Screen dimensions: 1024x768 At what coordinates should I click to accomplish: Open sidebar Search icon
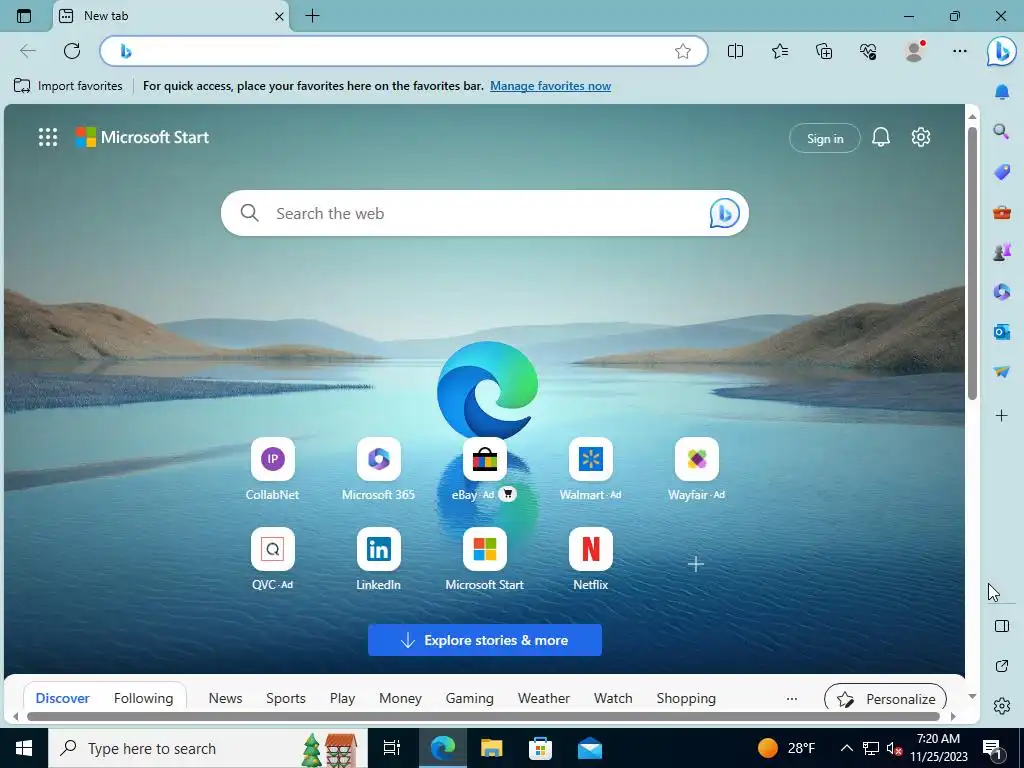tap(1001, 132)
